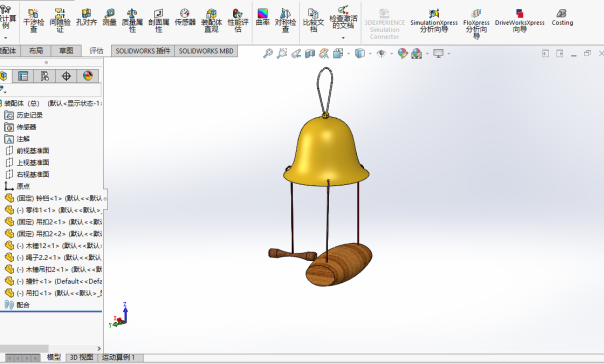
Task: Open the ConfigurationManager panel tab icon
Action: (45, 76)
